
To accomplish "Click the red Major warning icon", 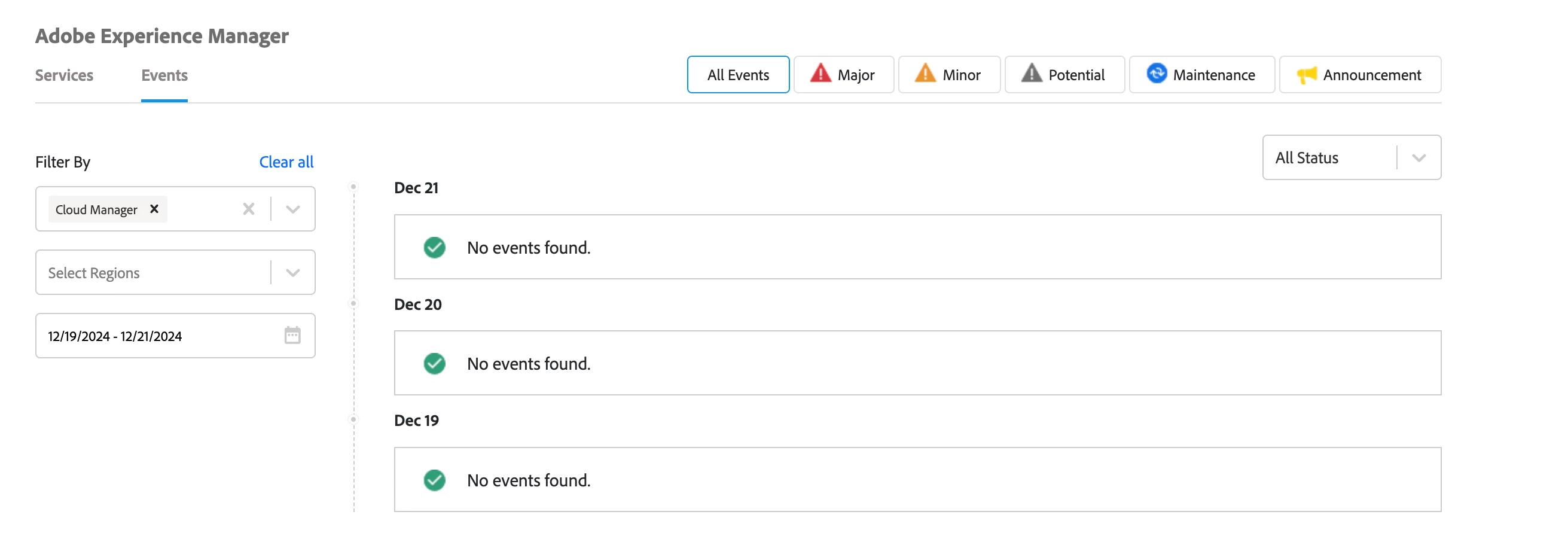I will [x=820, y=74].
